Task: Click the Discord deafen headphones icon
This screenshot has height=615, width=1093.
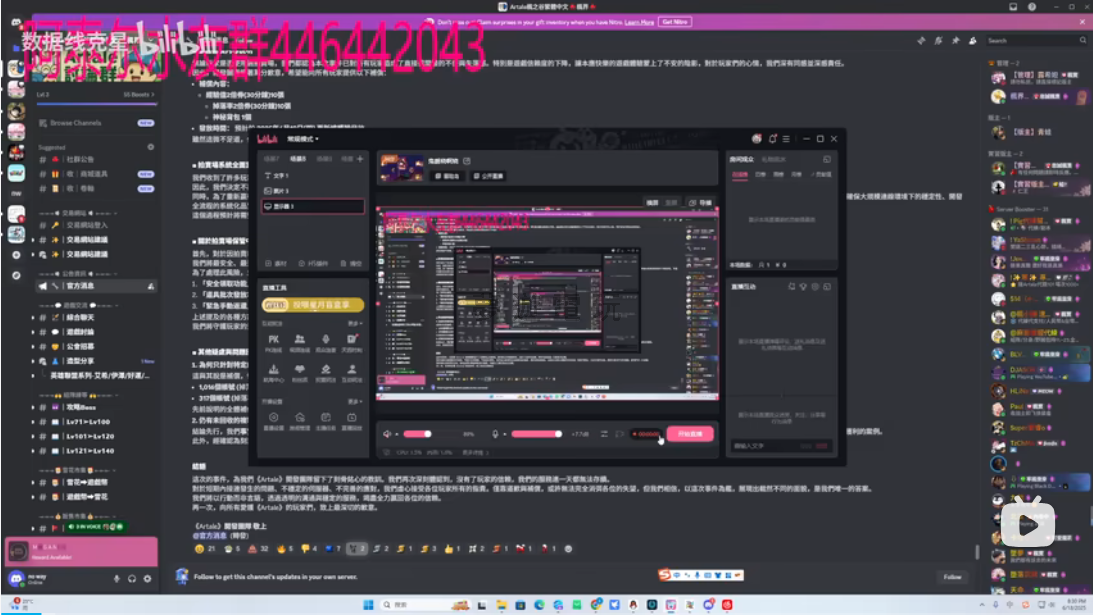Action: (x=132, y=579)
